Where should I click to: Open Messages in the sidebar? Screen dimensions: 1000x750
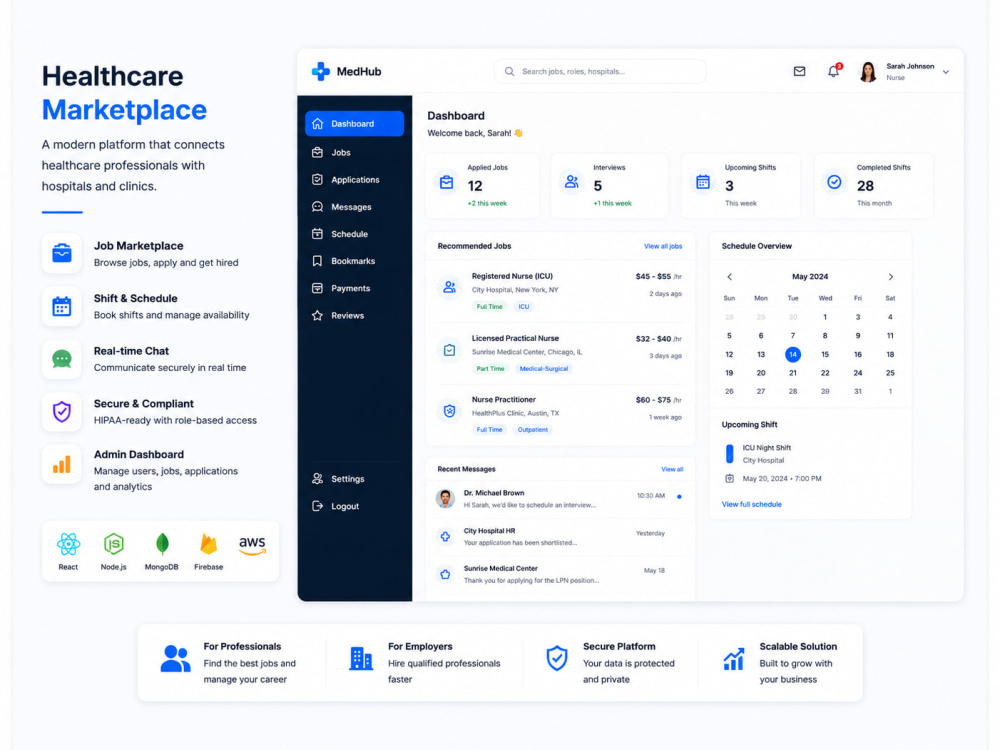click(x=355, y=207)
